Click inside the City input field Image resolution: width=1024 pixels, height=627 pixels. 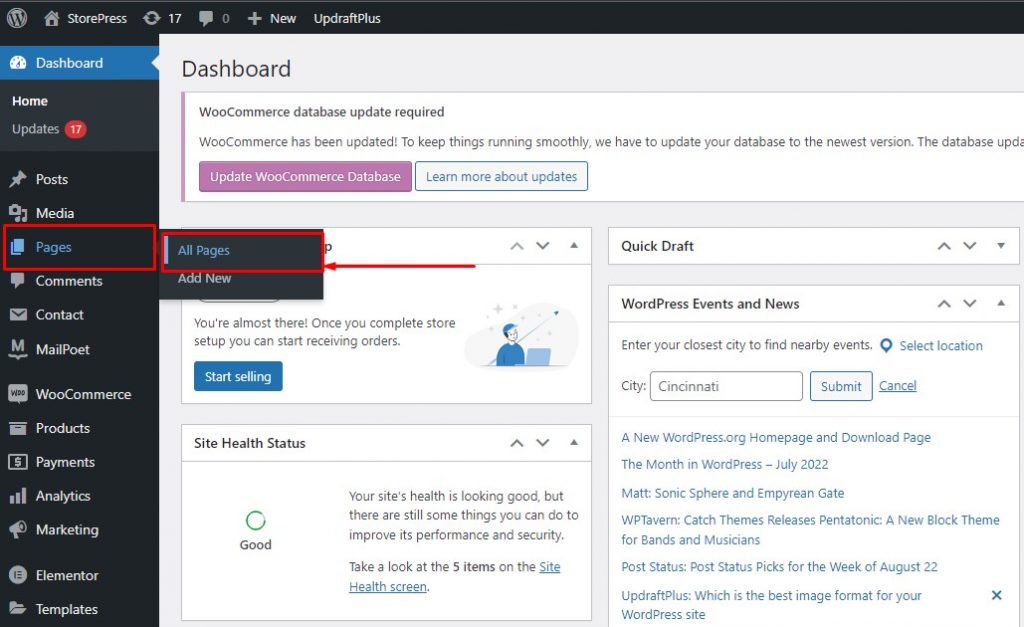pos(726,386)
